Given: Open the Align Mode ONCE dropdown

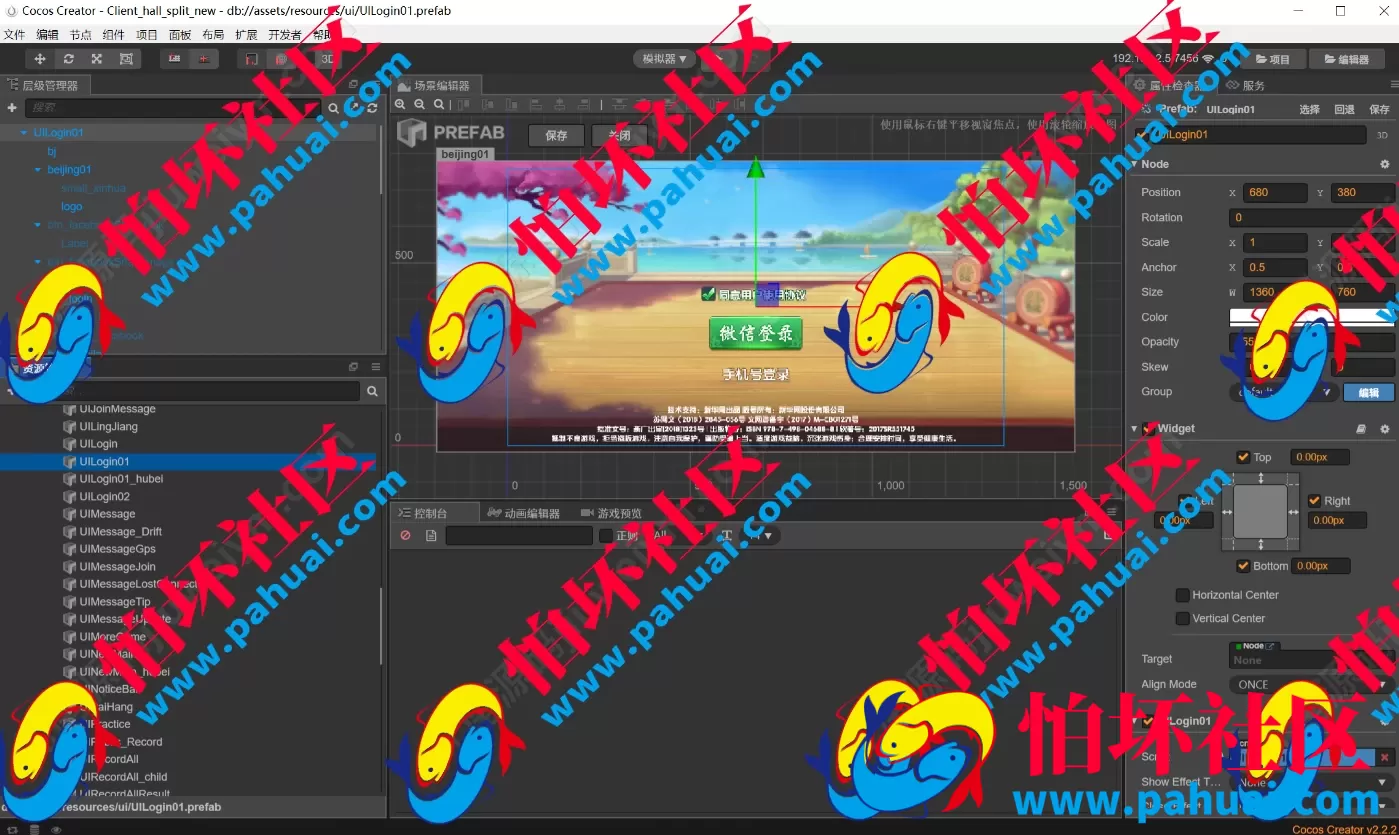Looking at the screenshot, I should click(x=1311, y=685).
